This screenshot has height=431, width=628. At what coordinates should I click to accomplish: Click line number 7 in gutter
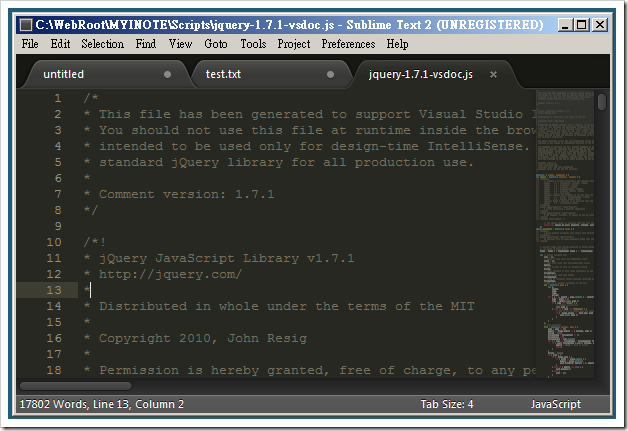pos(58,194)
